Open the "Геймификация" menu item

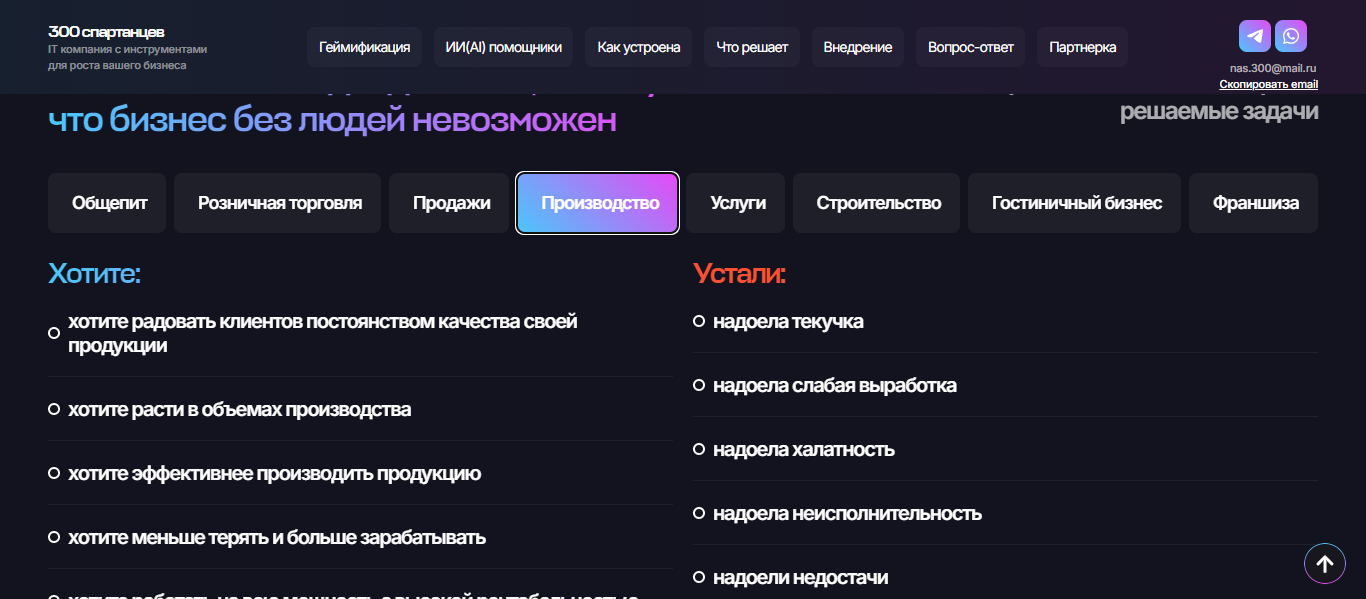point(364,47)
